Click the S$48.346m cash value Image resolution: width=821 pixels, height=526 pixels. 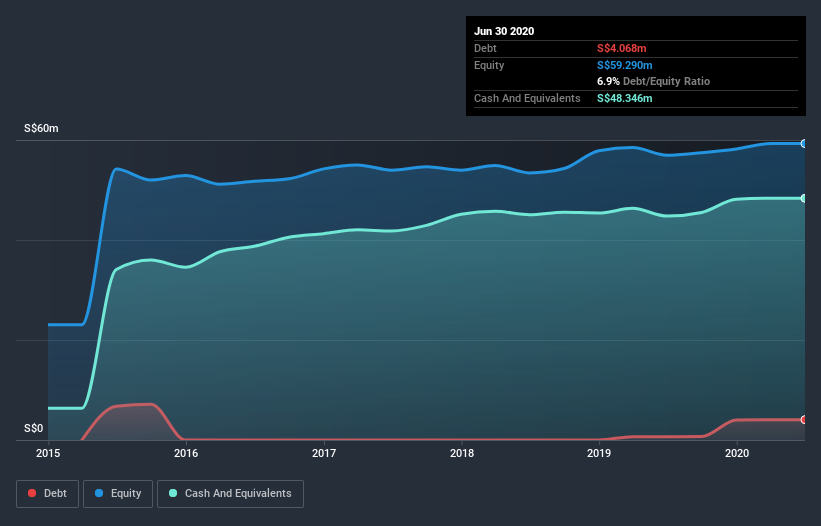tap(625, 98)
